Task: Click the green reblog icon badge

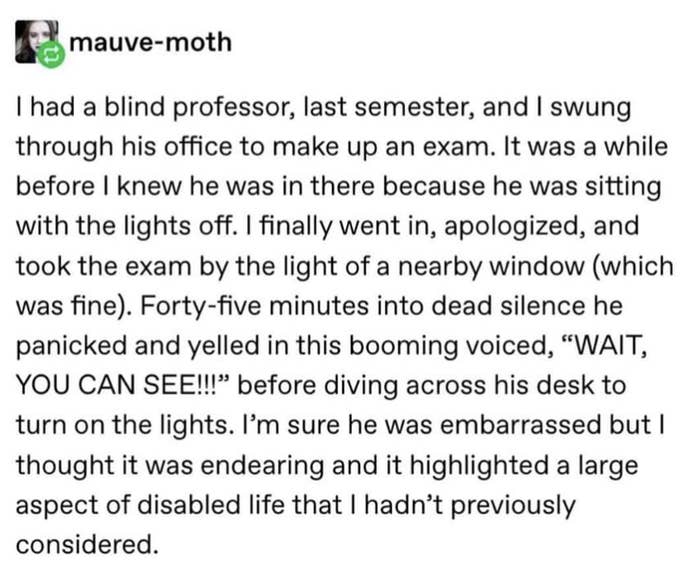Action: coord(50,54)
